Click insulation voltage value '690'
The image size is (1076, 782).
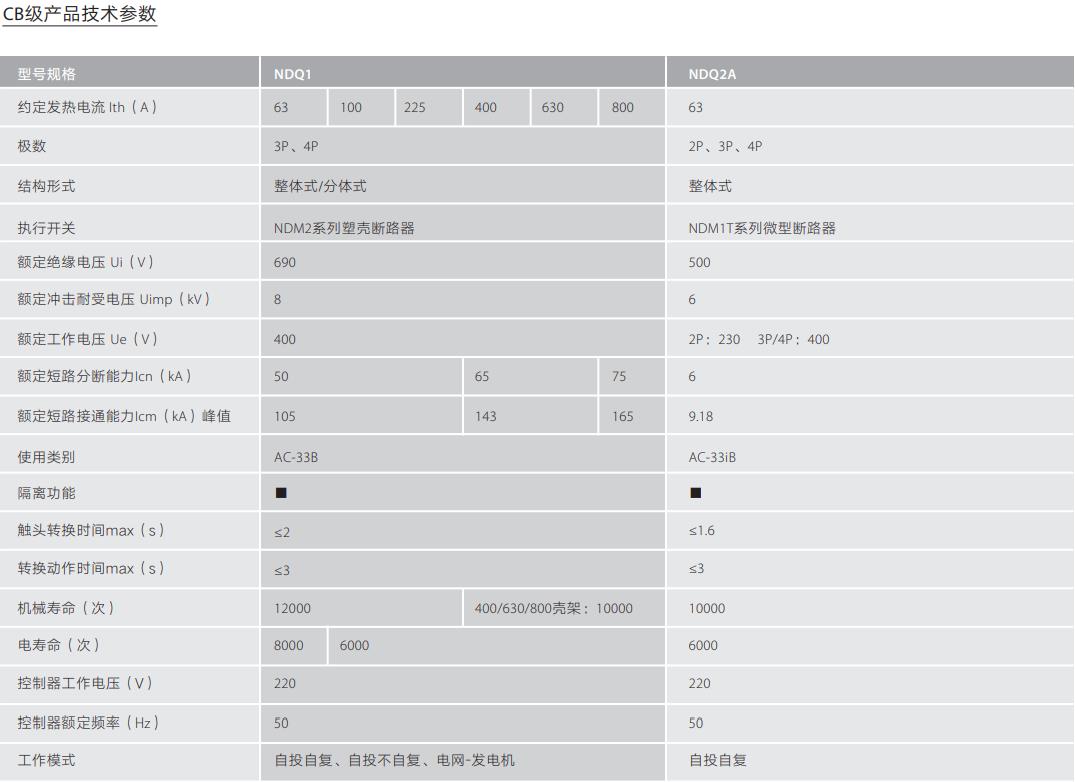285,262
